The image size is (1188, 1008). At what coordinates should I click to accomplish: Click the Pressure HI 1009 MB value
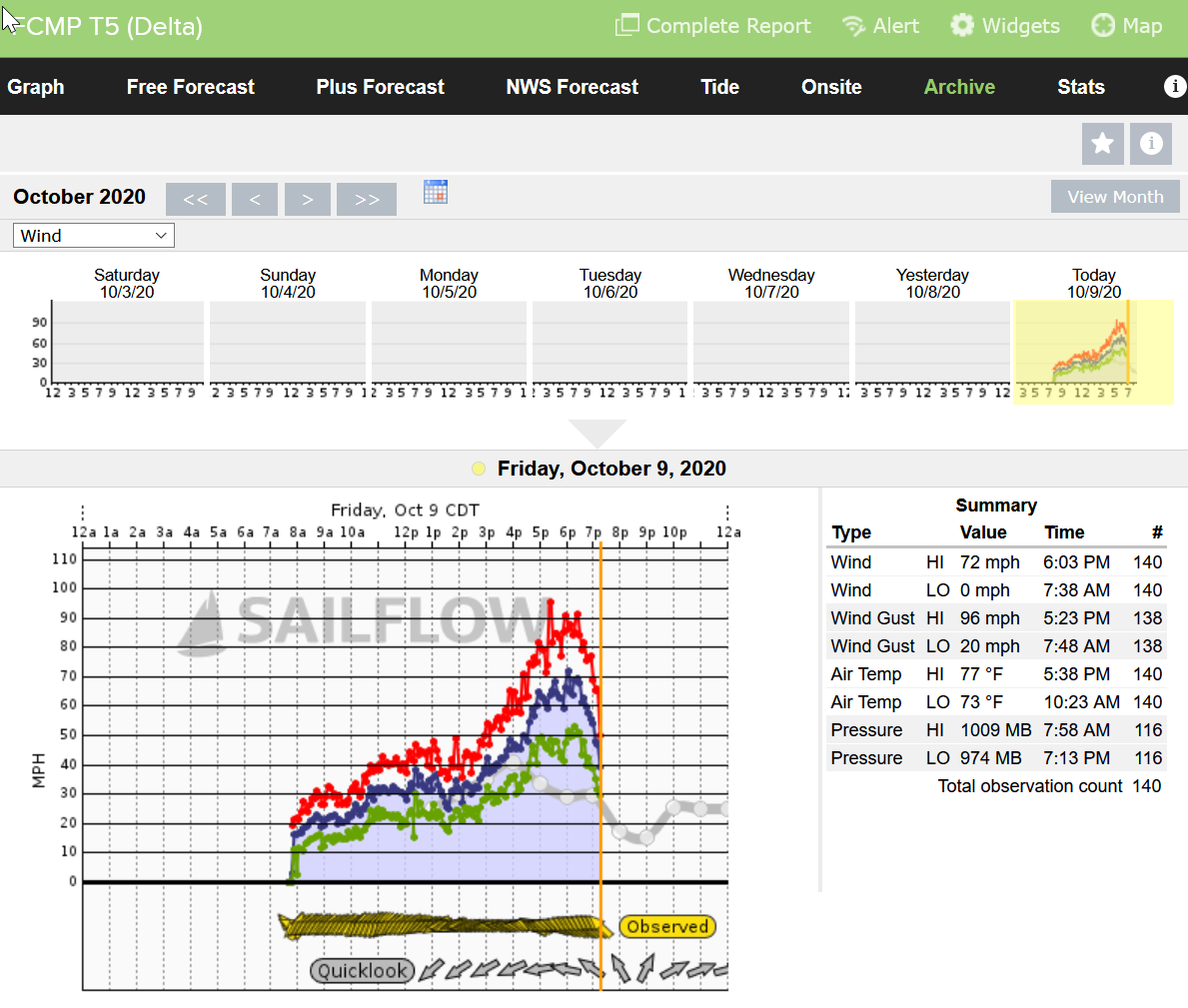coord(995,731)
